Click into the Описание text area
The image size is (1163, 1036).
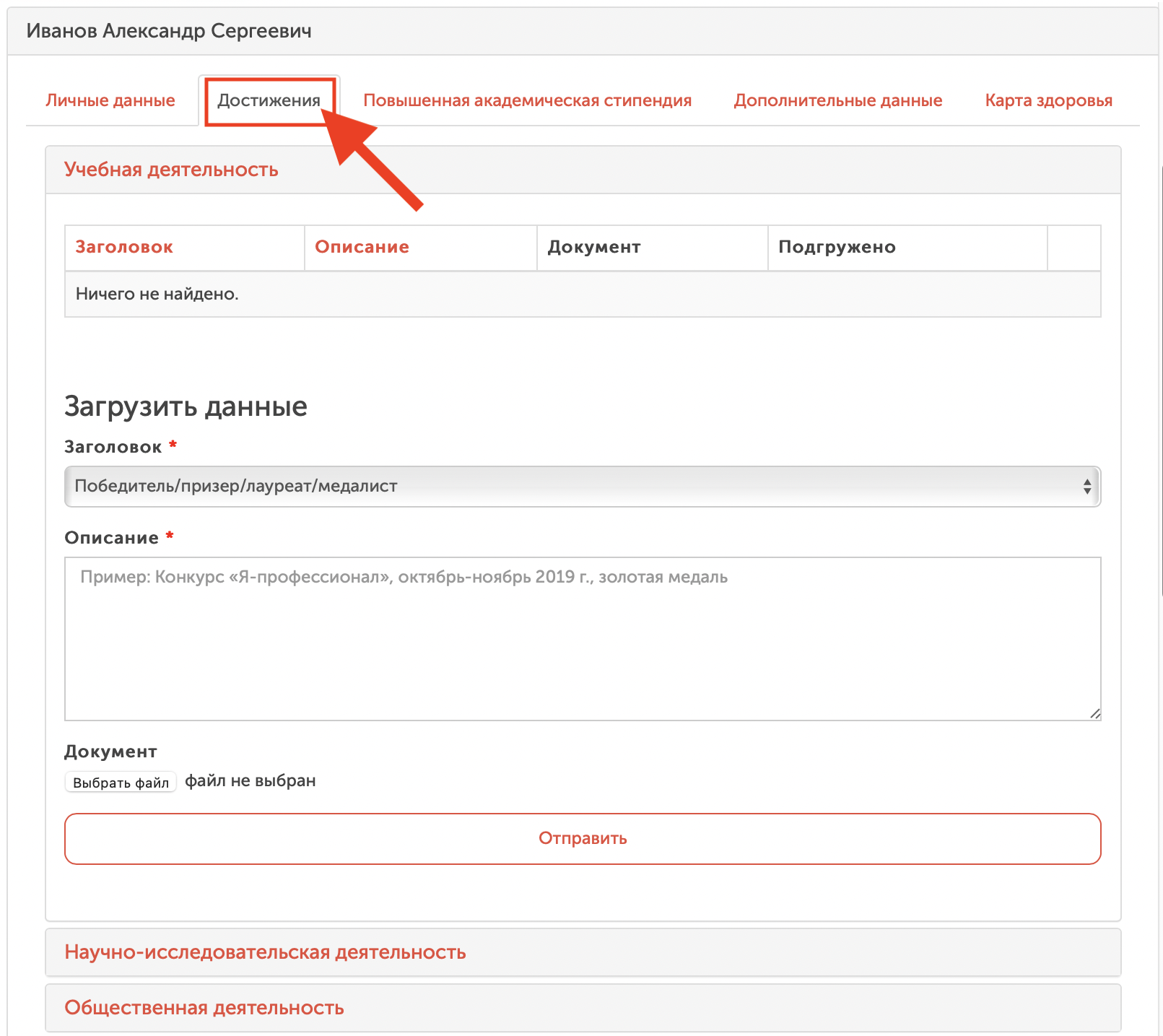(582, 639)
